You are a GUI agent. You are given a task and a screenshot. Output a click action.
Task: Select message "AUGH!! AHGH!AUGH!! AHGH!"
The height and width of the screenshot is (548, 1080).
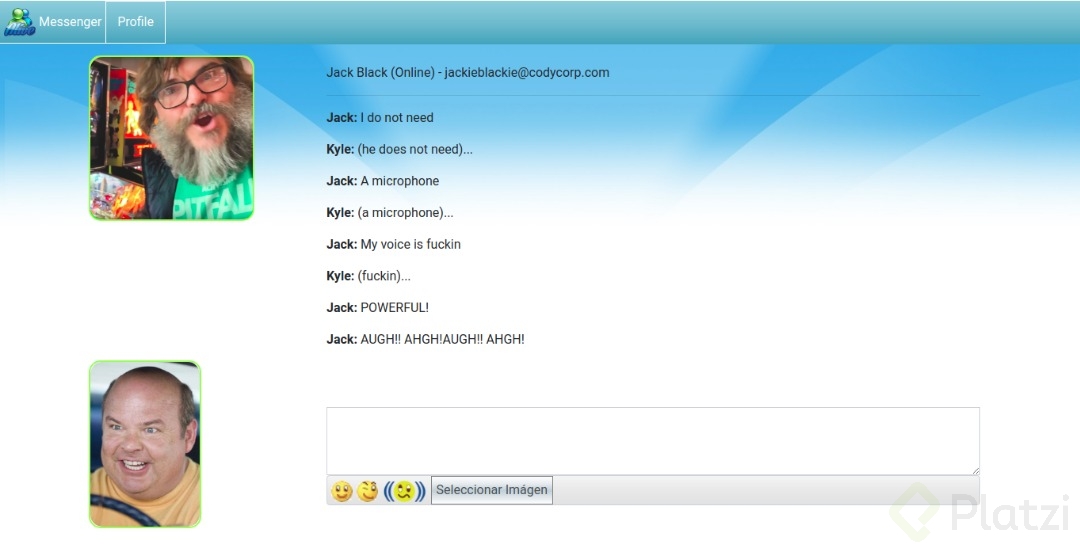pyautogui.click(x=426, y=339)
